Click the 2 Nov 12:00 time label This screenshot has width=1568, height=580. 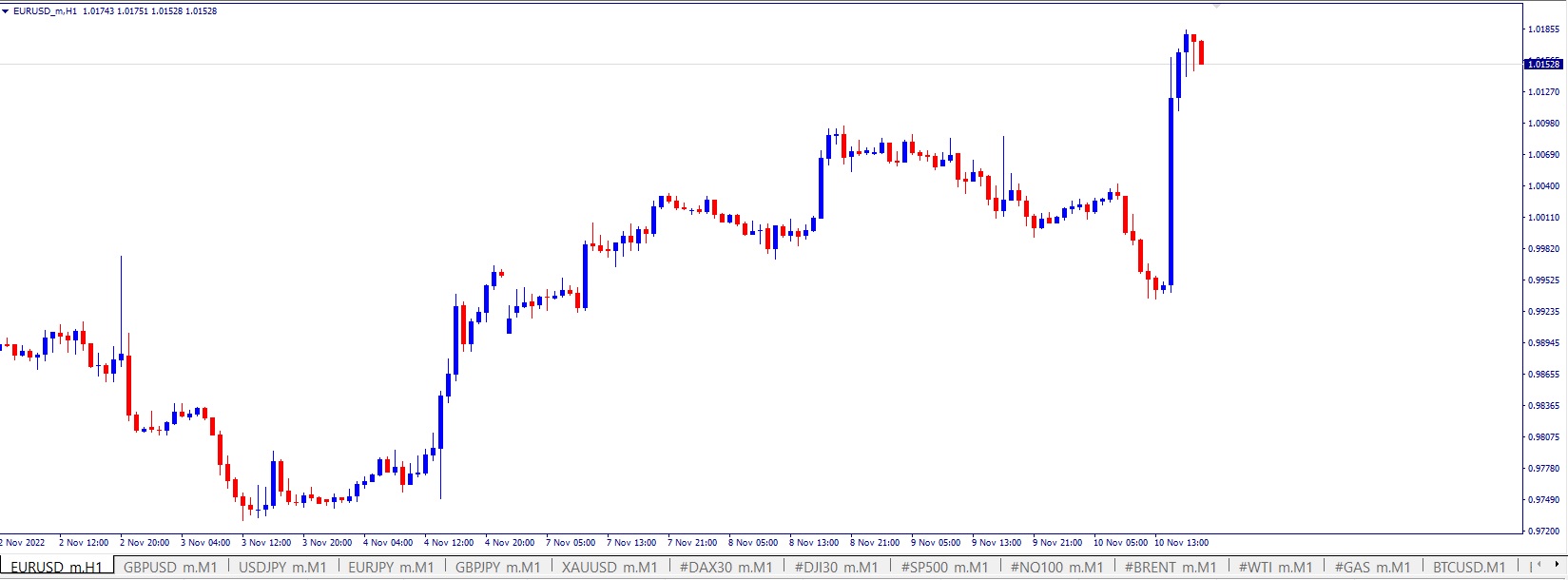84,543
